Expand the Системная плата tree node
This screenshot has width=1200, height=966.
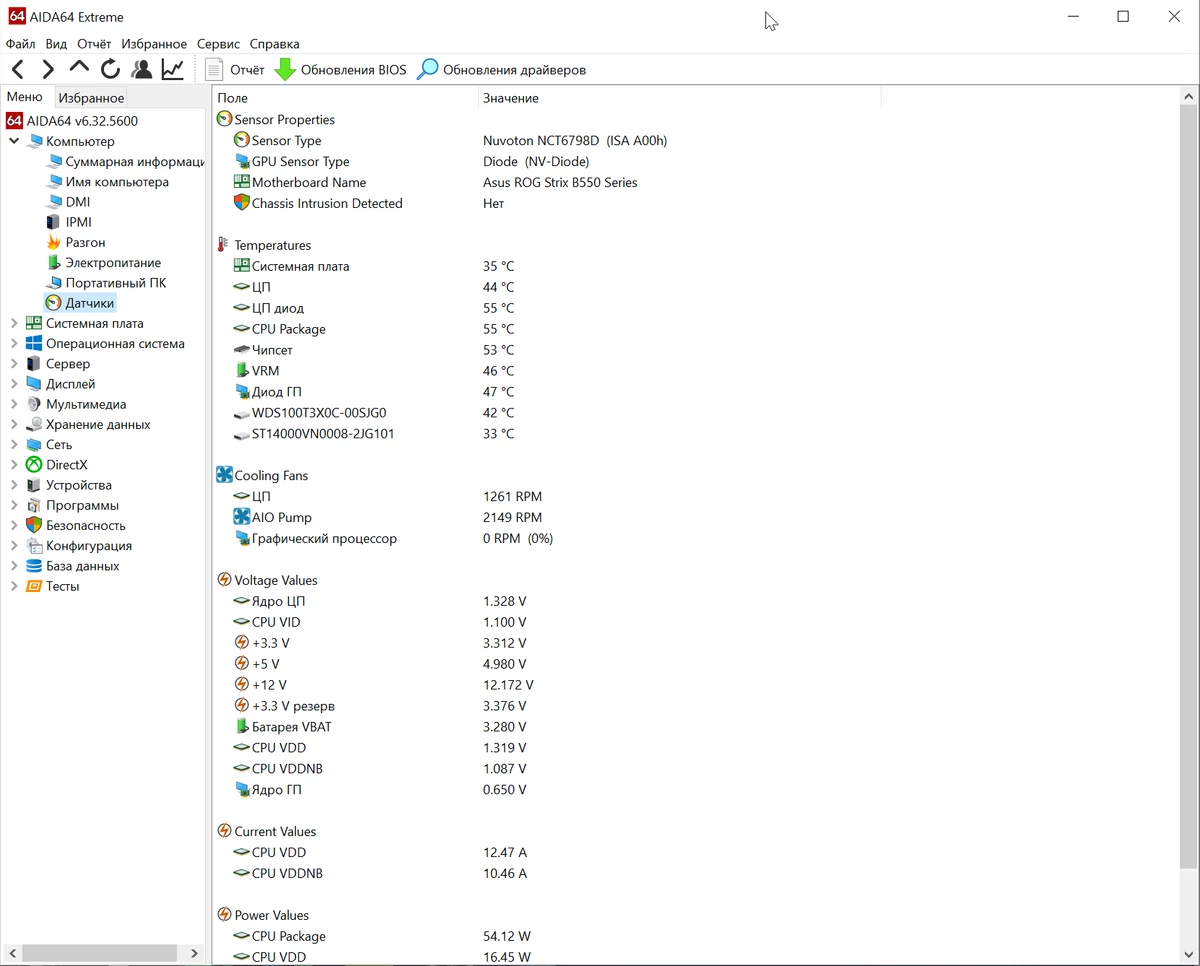coord(14,323)
